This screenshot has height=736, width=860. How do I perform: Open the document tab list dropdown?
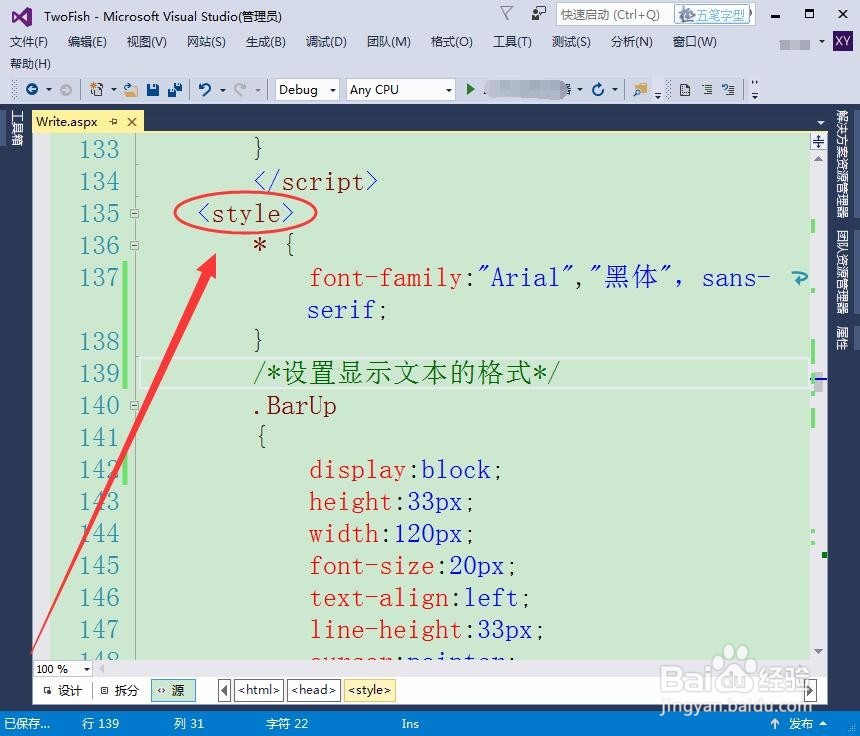pos(821,122)
